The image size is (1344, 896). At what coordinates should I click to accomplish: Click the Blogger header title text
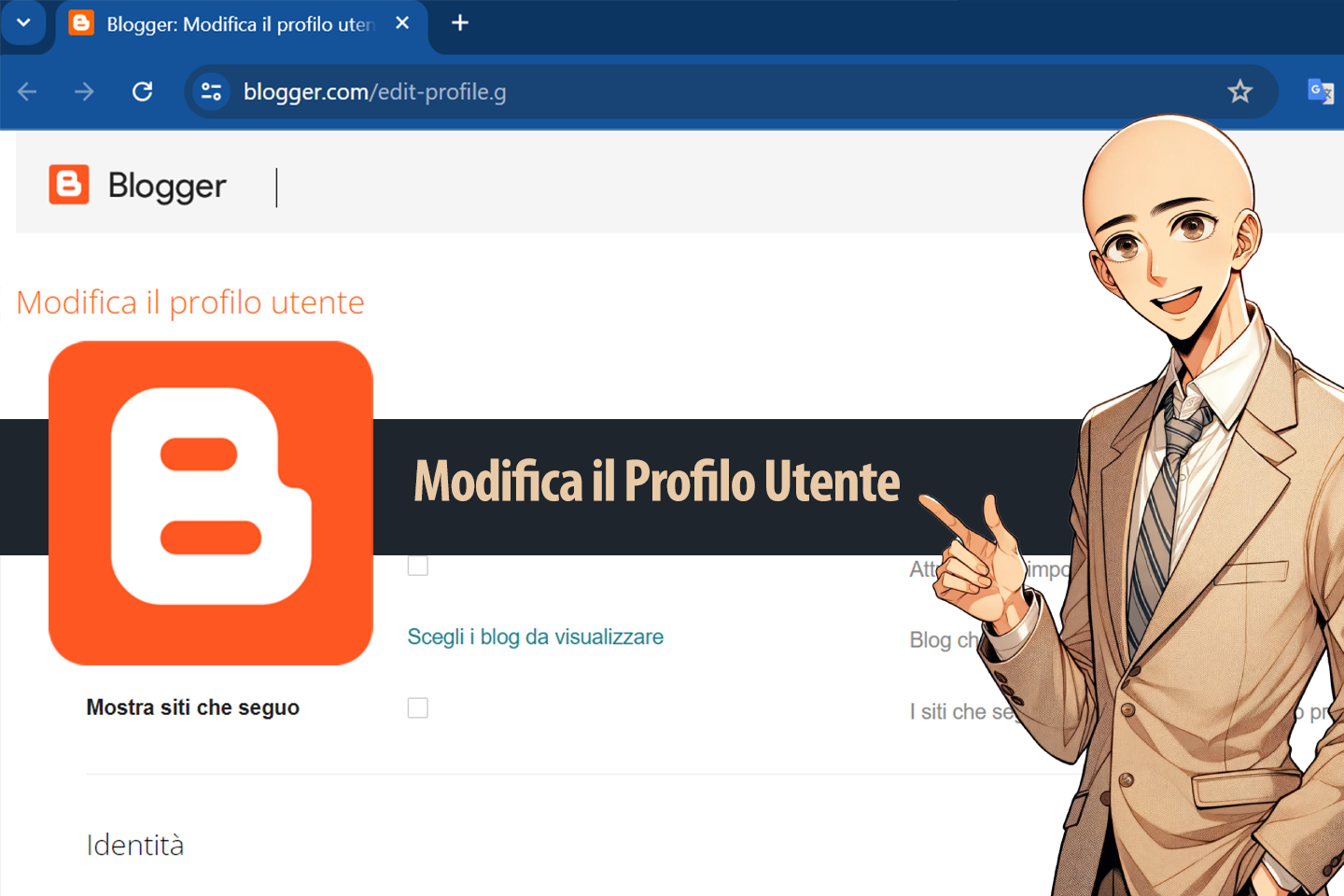tap(167, 187)
